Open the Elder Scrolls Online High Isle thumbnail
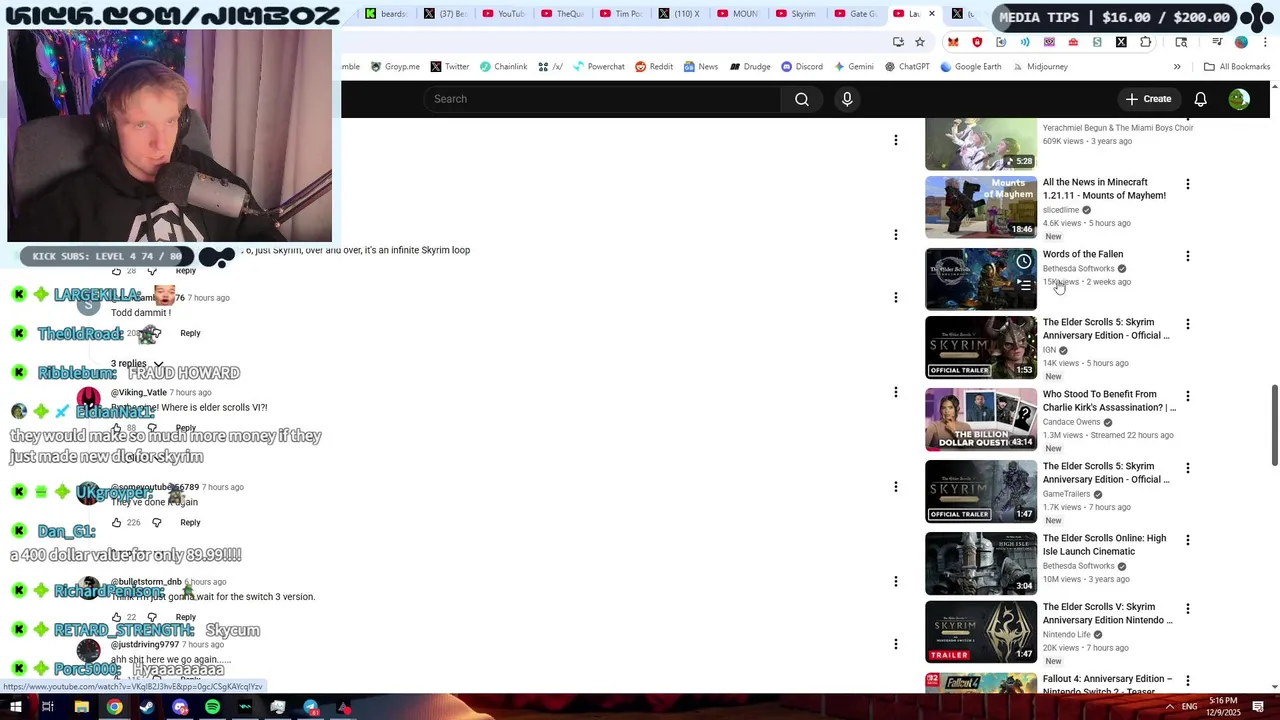The image size is (1280, 720). tap(981, 563)
